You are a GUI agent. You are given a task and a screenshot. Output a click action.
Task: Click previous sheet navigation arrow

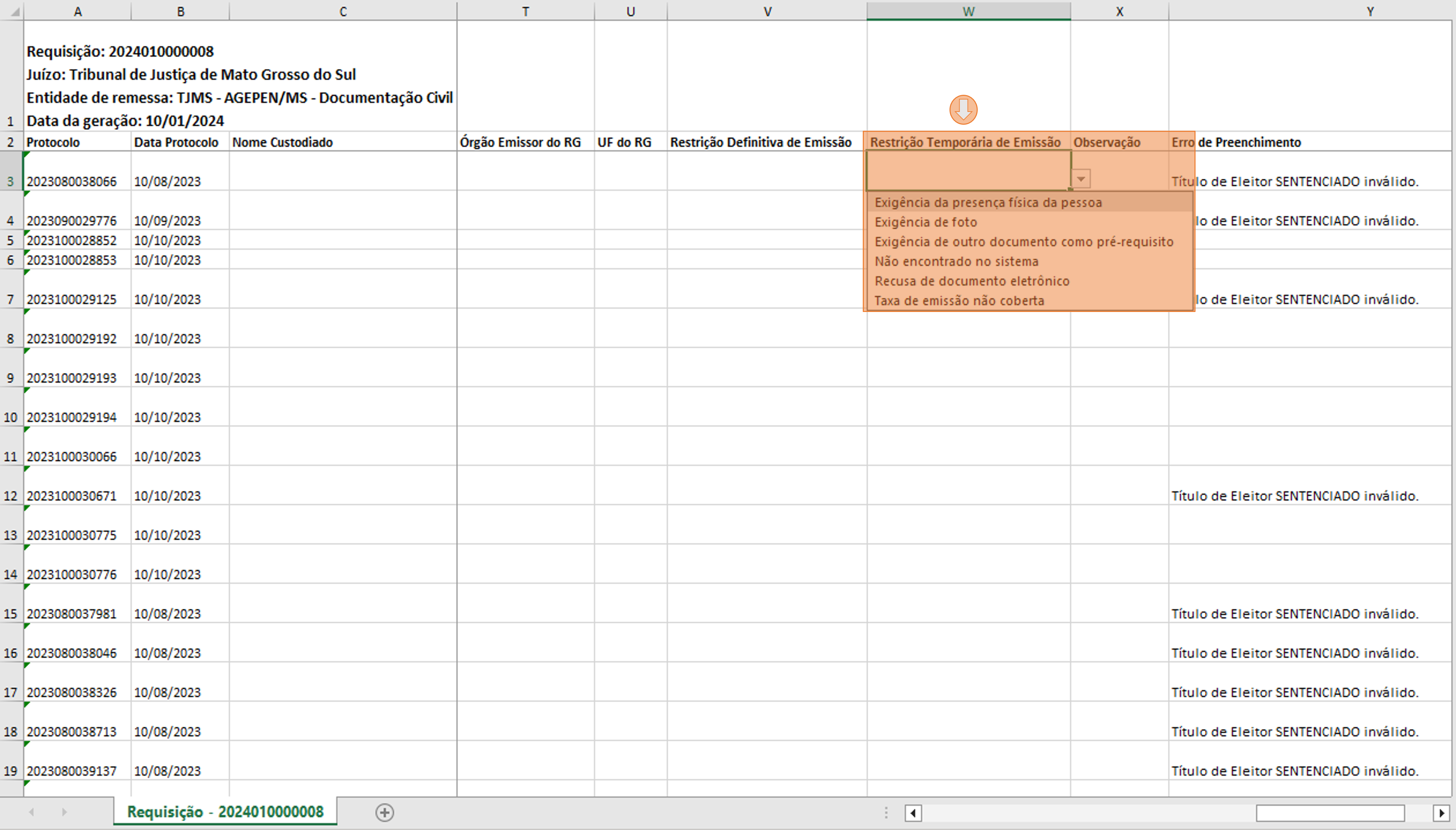(32, 812)
